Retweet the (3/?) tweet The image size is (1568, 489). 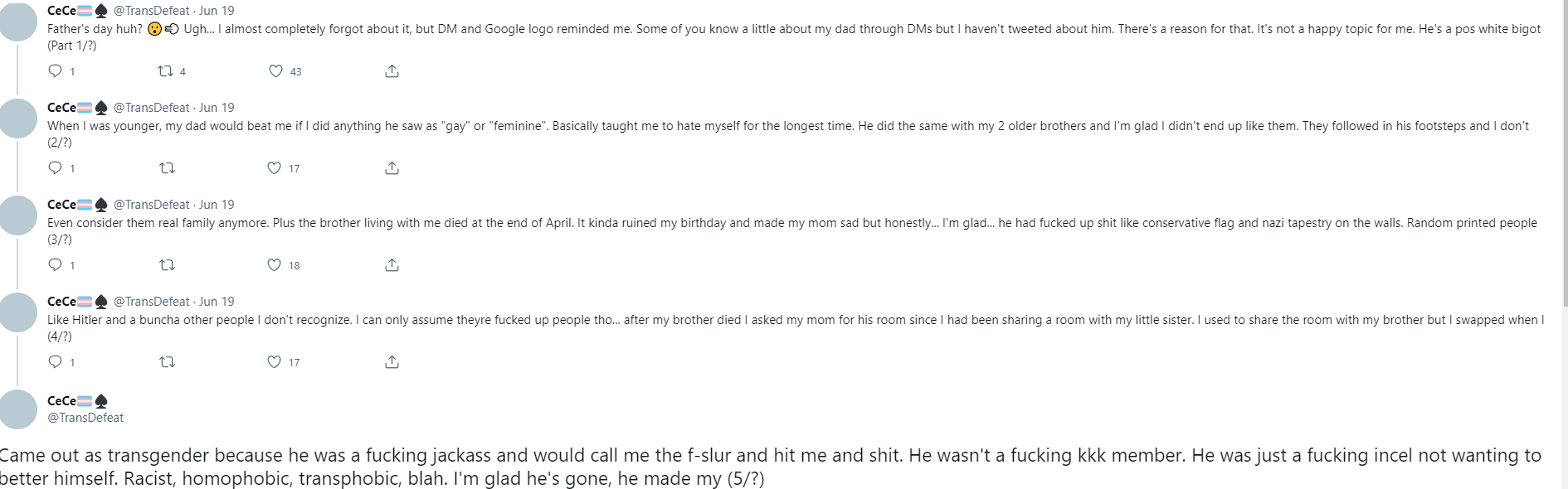[x=167, y=265]
